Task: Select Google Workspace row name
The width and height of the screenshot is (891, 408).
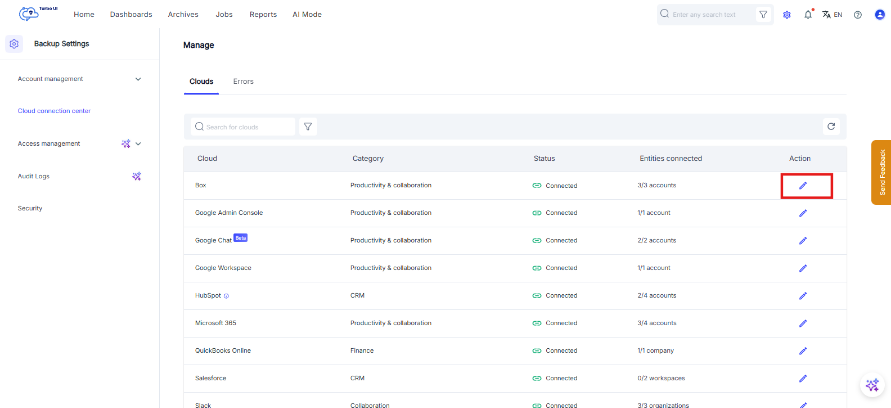Action: (223, 268)
